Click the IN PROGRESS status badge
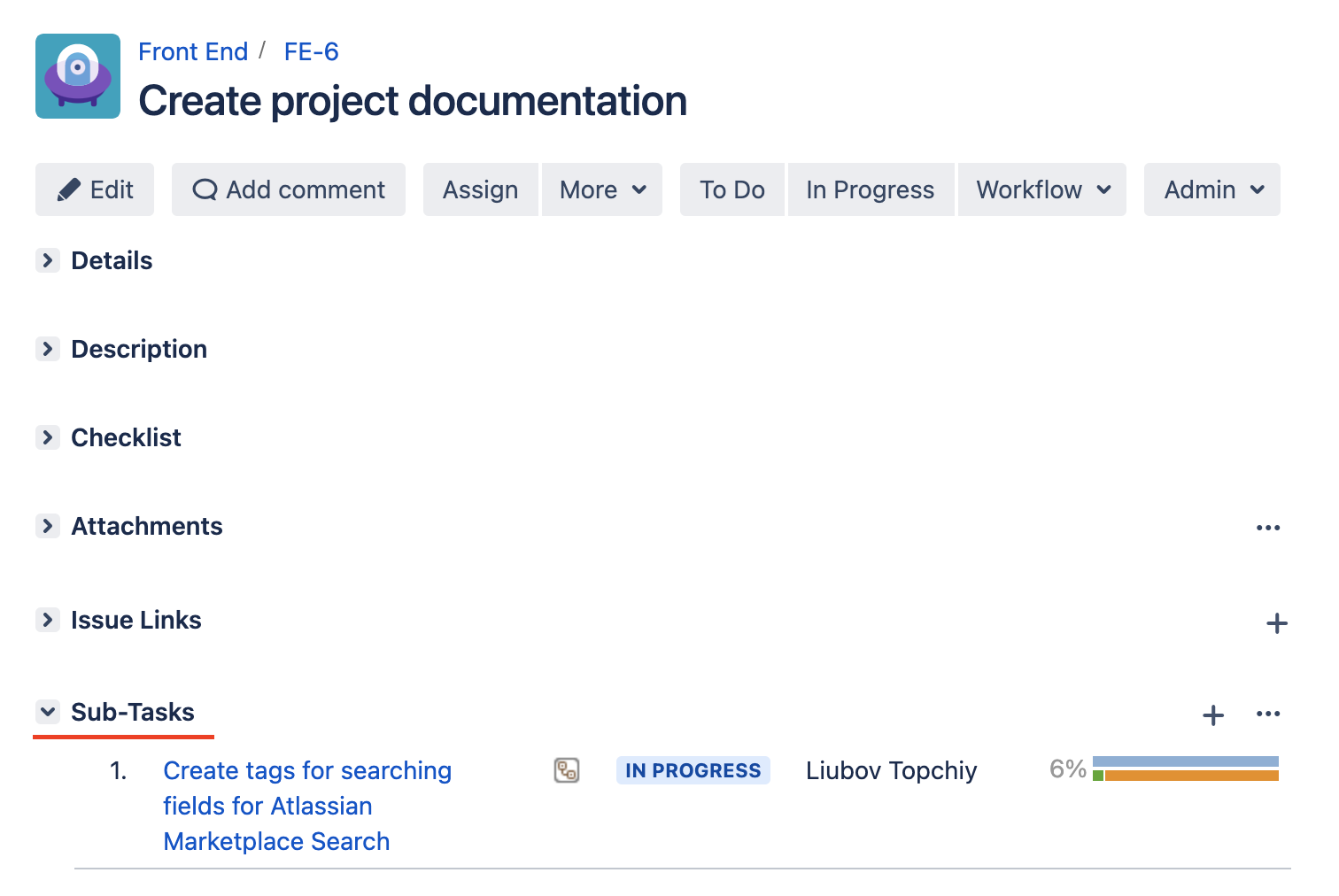This screenshot has width=1339, height=896. 693,770
